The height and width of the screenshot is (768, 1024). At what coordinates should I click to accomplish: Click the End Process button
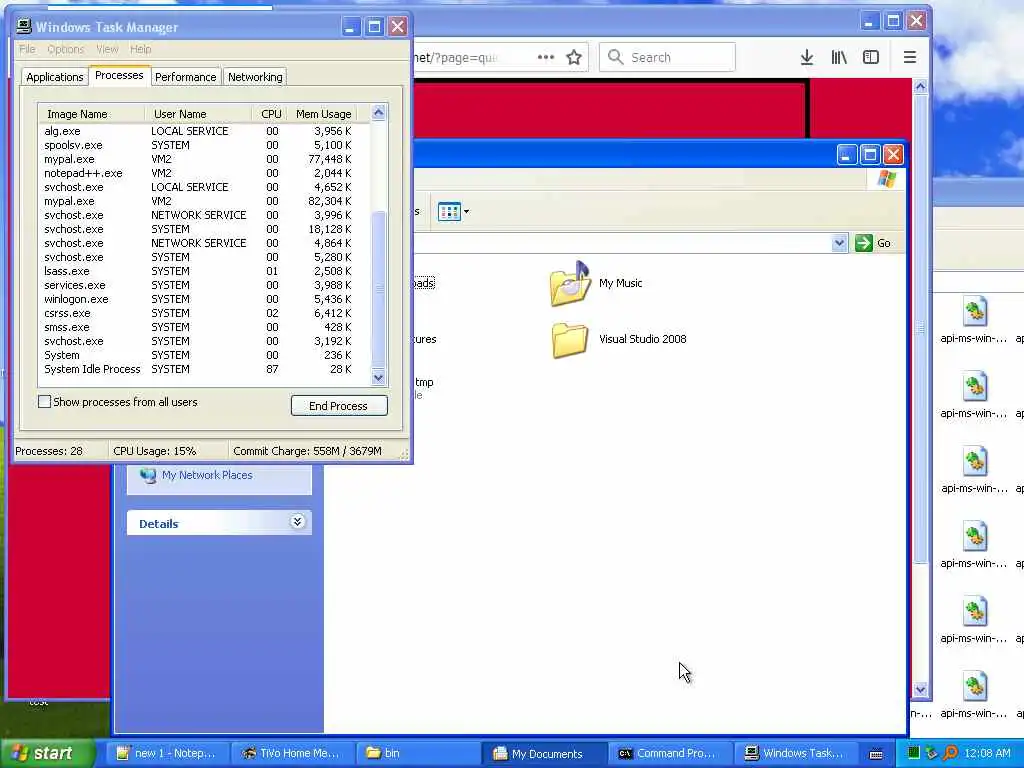point(339,406)
